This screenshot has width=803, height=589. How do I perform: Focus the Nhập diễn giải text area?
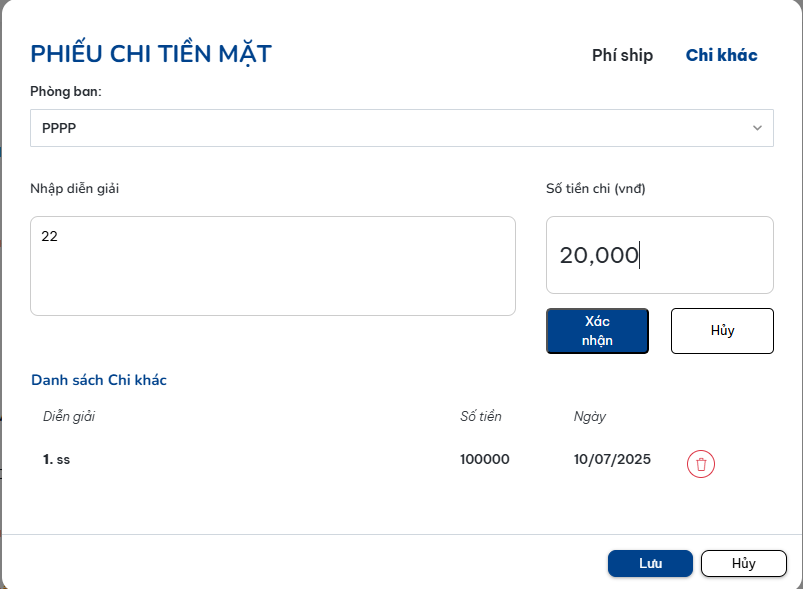273,266
